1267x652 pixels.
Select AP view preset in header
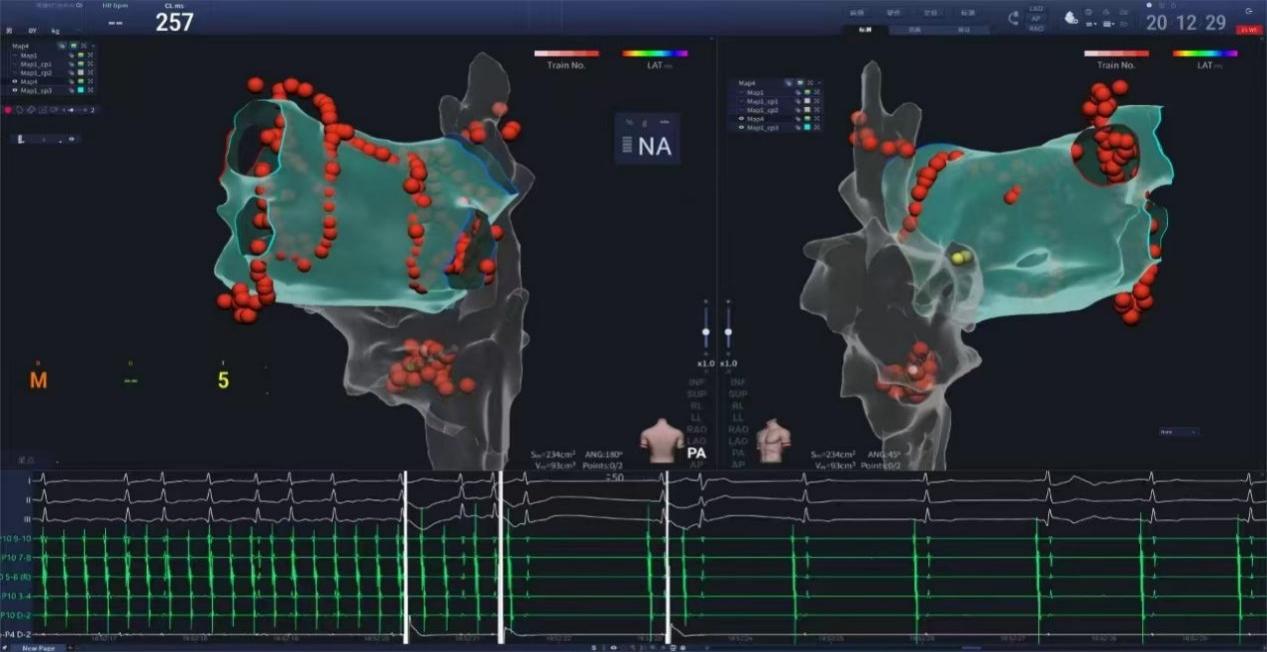(x=1036, y=19)
